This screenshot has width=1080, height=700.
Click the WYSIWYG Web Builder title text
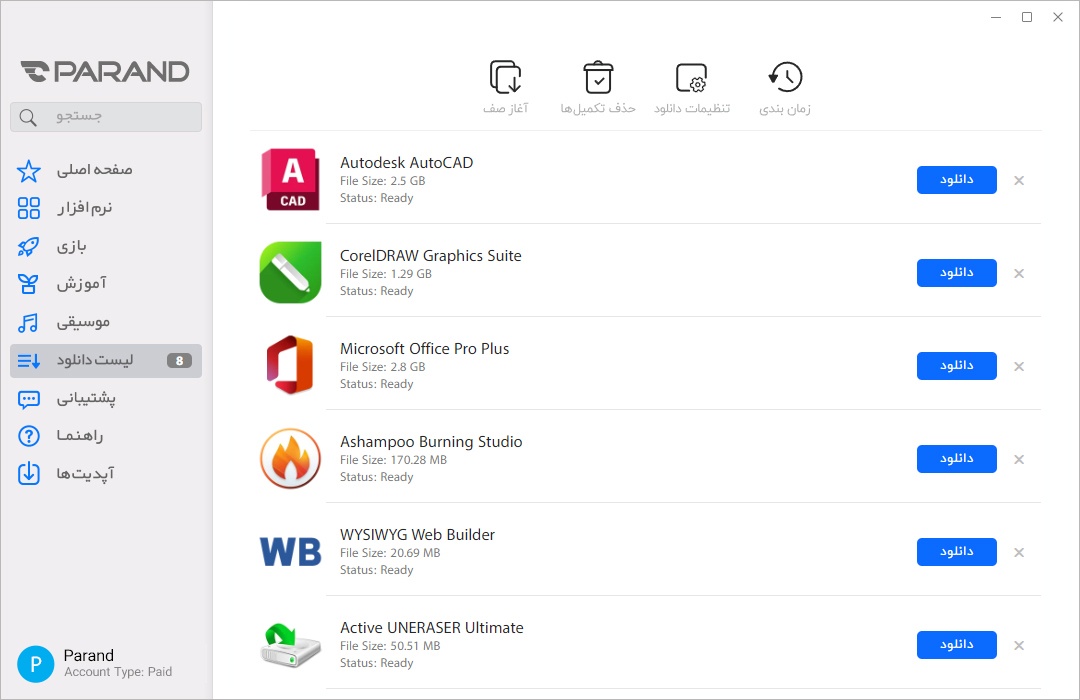tap(417, 535)
